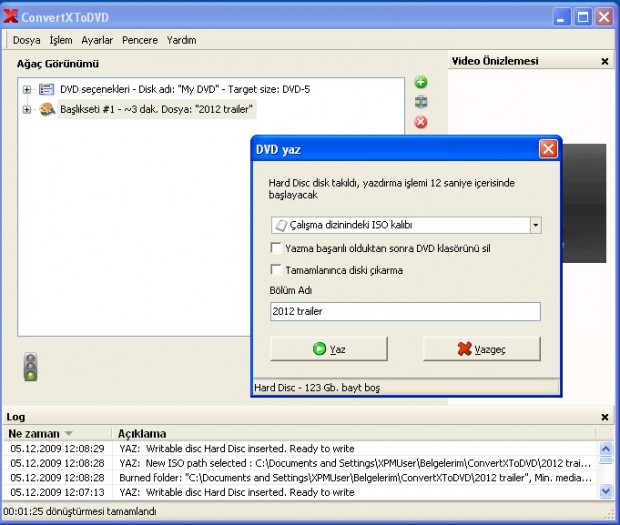The width and height of the screenshot is (620, 525).
Task: Click the Yaz burn button
Action: point(329,349)
